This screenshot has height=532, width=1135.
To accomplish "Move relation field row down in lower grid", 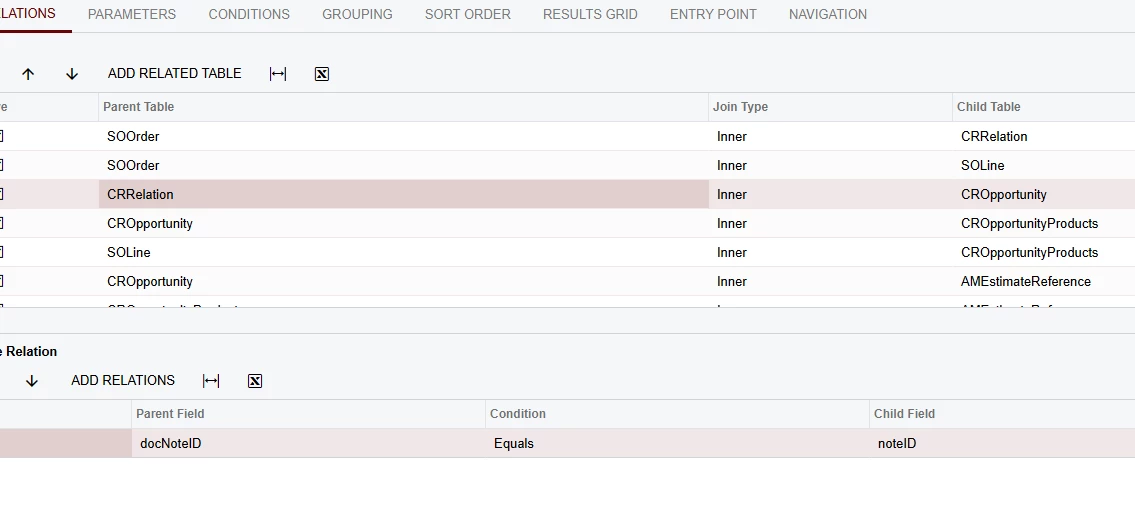I will pos(31,381).
